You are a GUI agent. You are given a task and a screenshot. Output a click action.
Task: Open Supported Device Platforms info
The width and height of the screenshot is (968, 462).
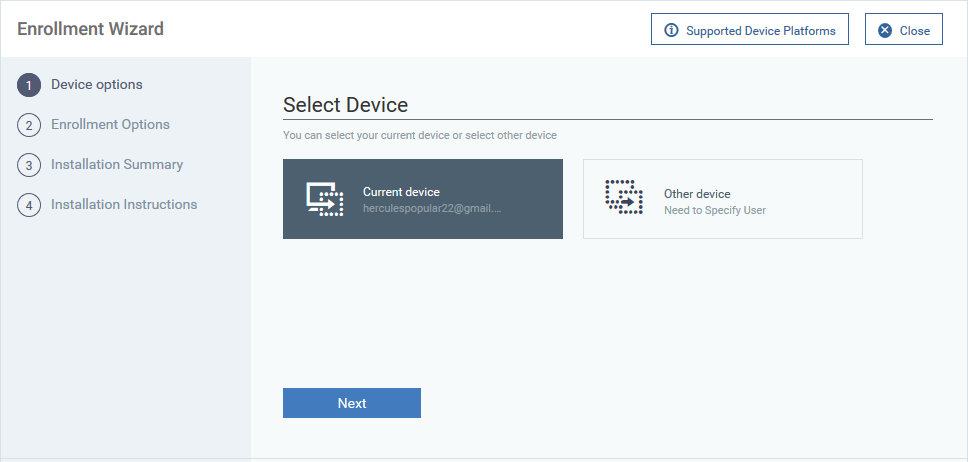[x=750, y=29]
